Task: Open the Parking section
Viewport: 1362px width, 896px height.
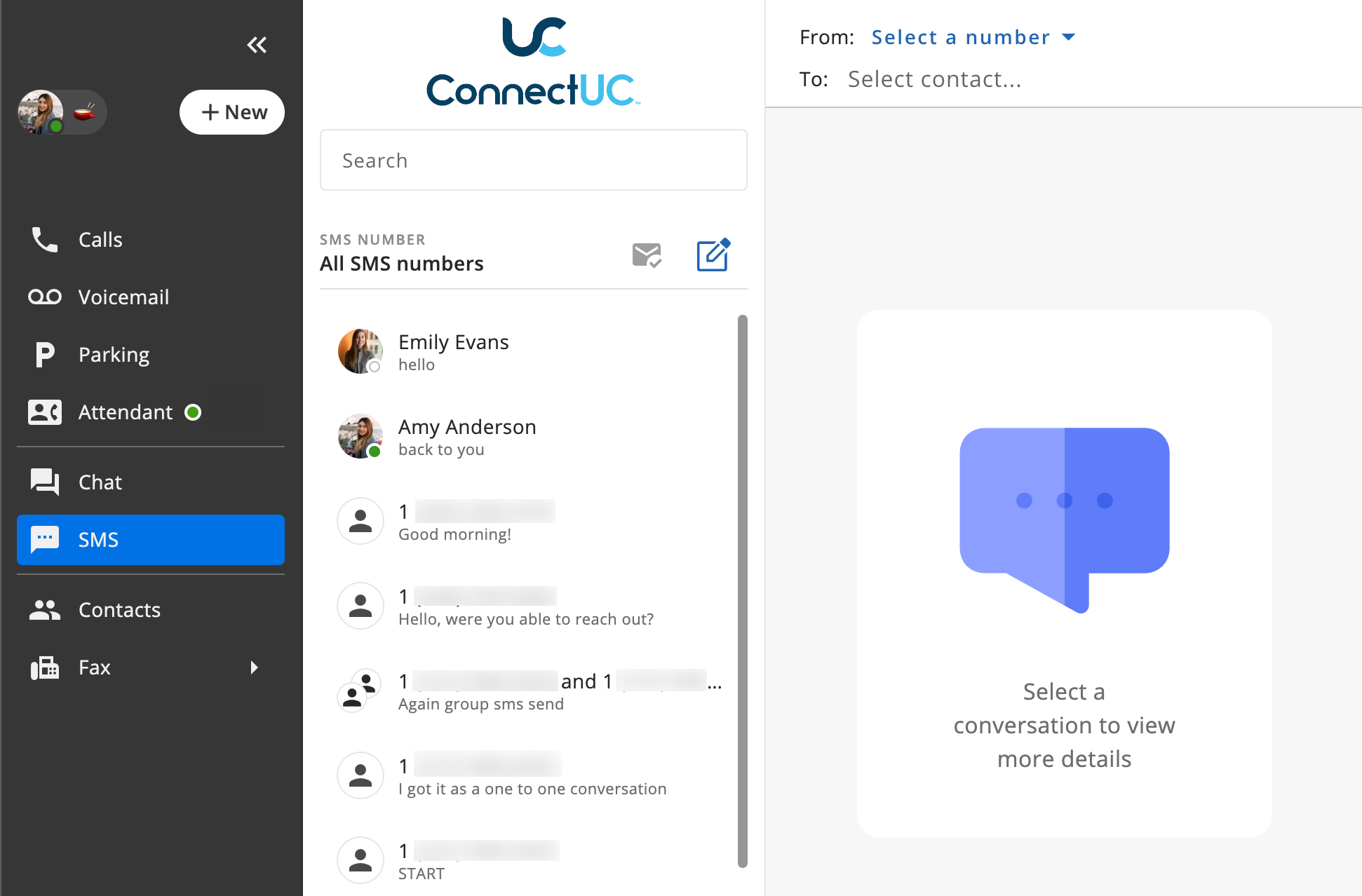Action: coord(114,355)
